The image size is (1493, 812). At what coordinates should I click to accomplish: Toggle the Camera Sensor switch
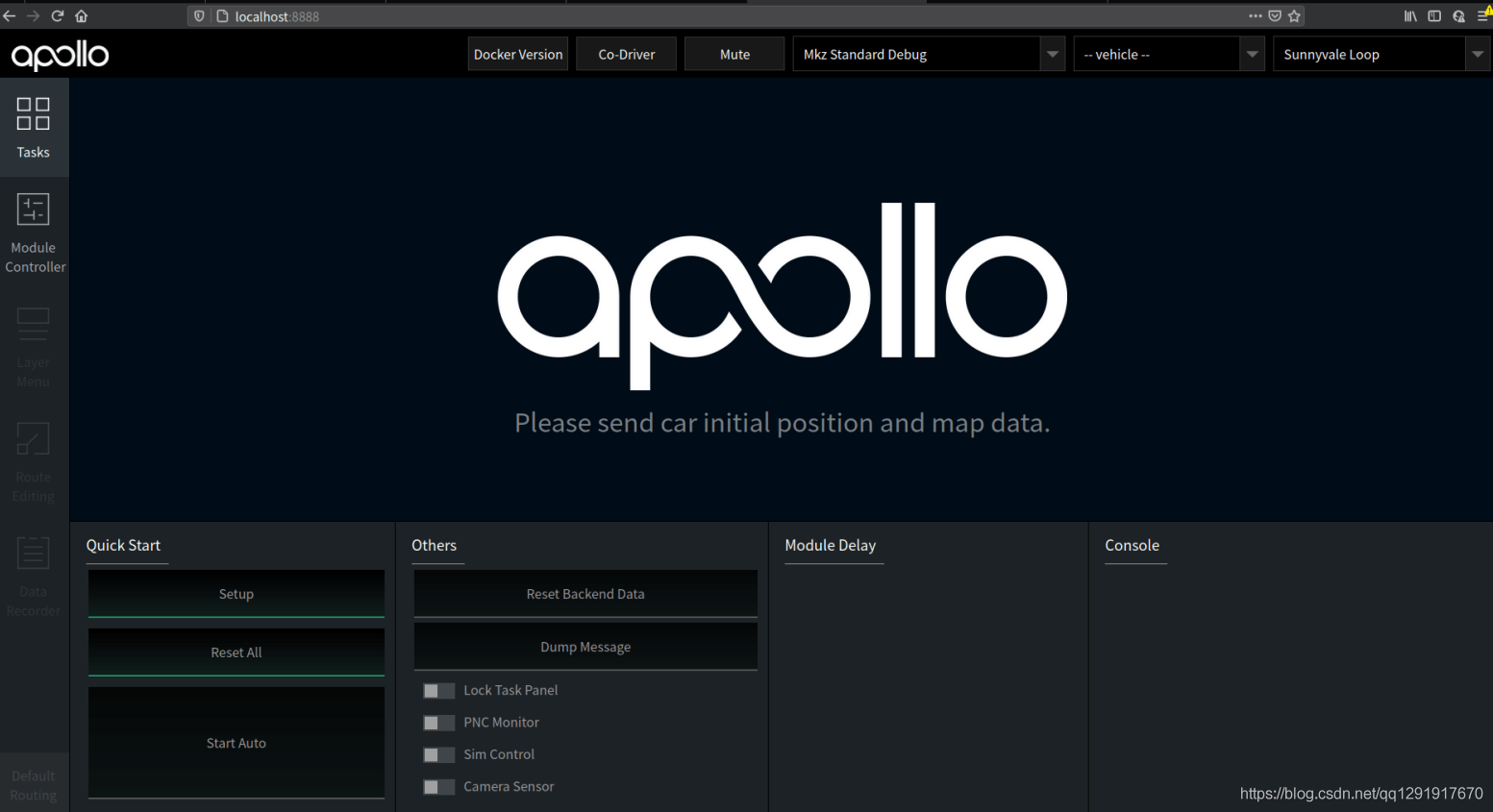pos(438,787)
